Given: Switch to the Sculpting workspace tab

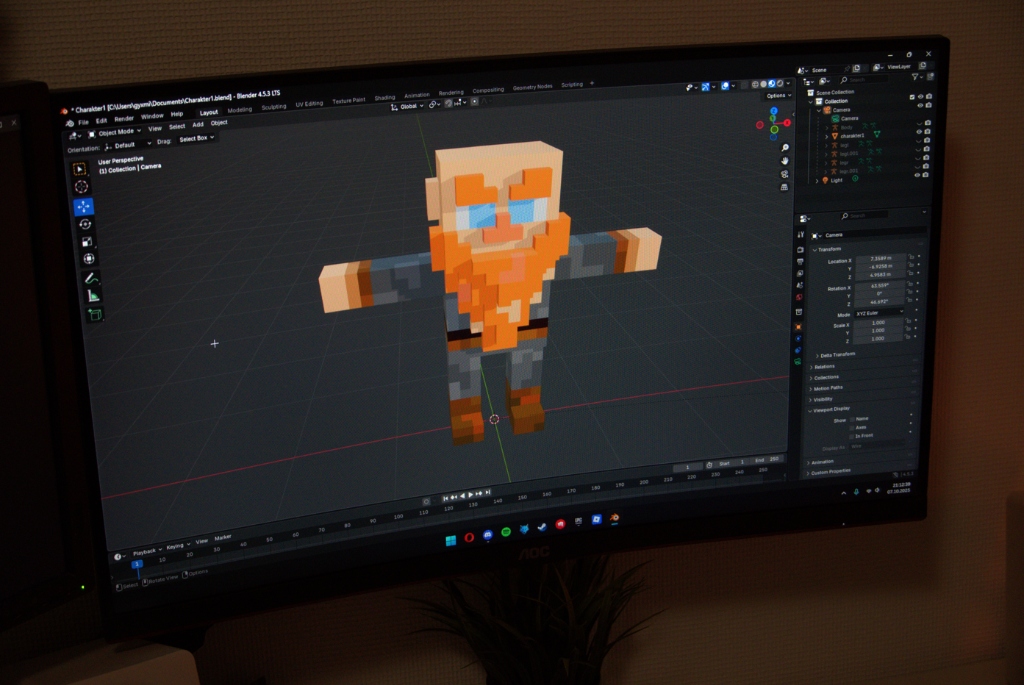Looking at the screenshot, I should [x=274, y=106].
